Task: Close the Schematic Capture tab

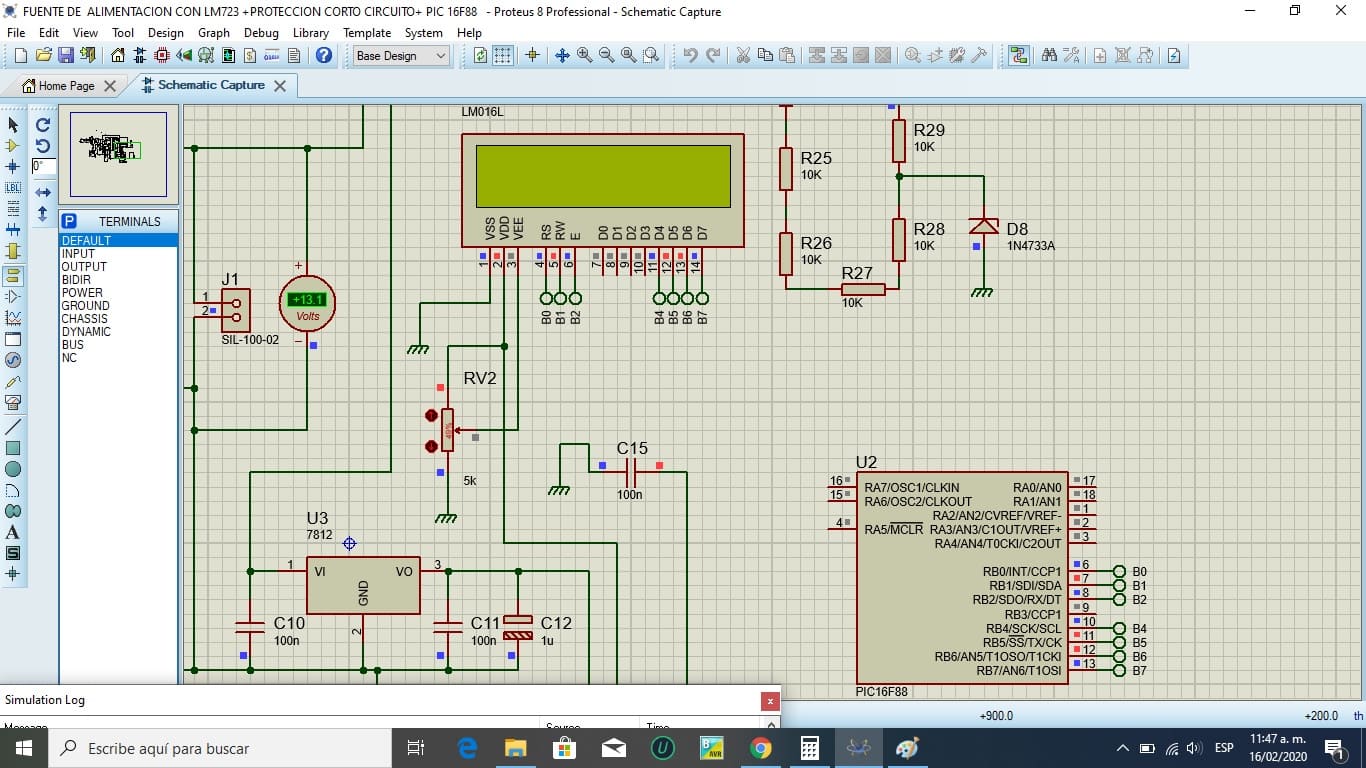Action: tap(280, 86)
